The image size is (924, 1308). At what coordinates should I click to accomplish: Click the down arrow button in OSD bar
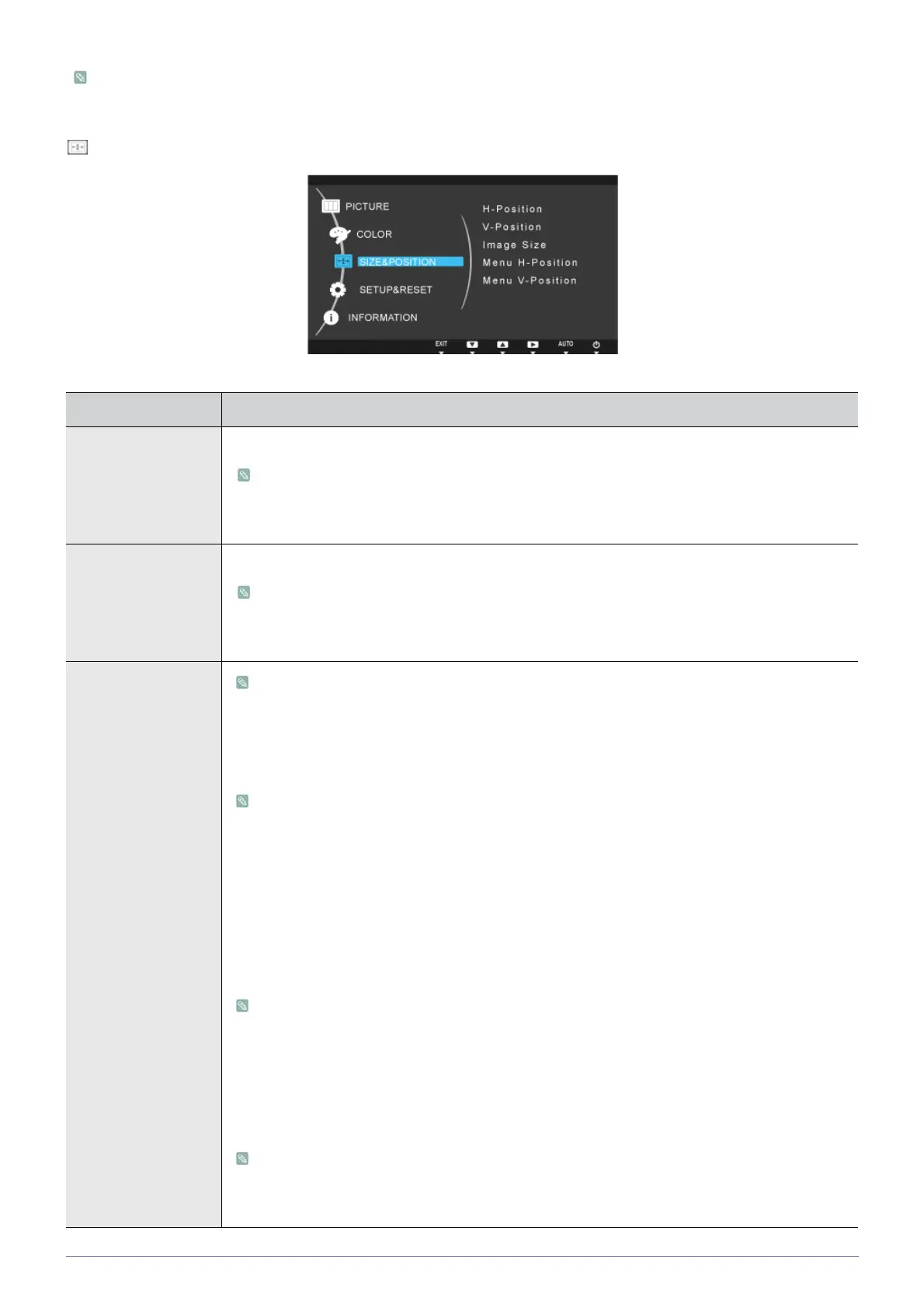pos(472,344)
